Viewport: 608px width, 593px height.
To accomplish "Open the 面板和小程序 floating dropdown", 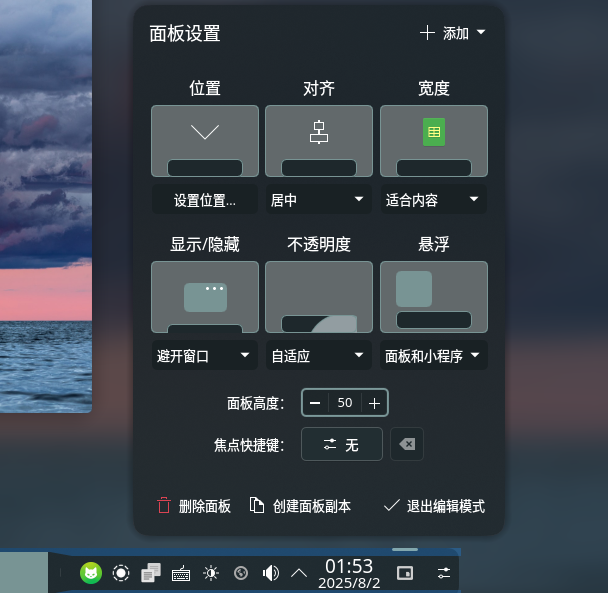I will [x=433, y=355].
